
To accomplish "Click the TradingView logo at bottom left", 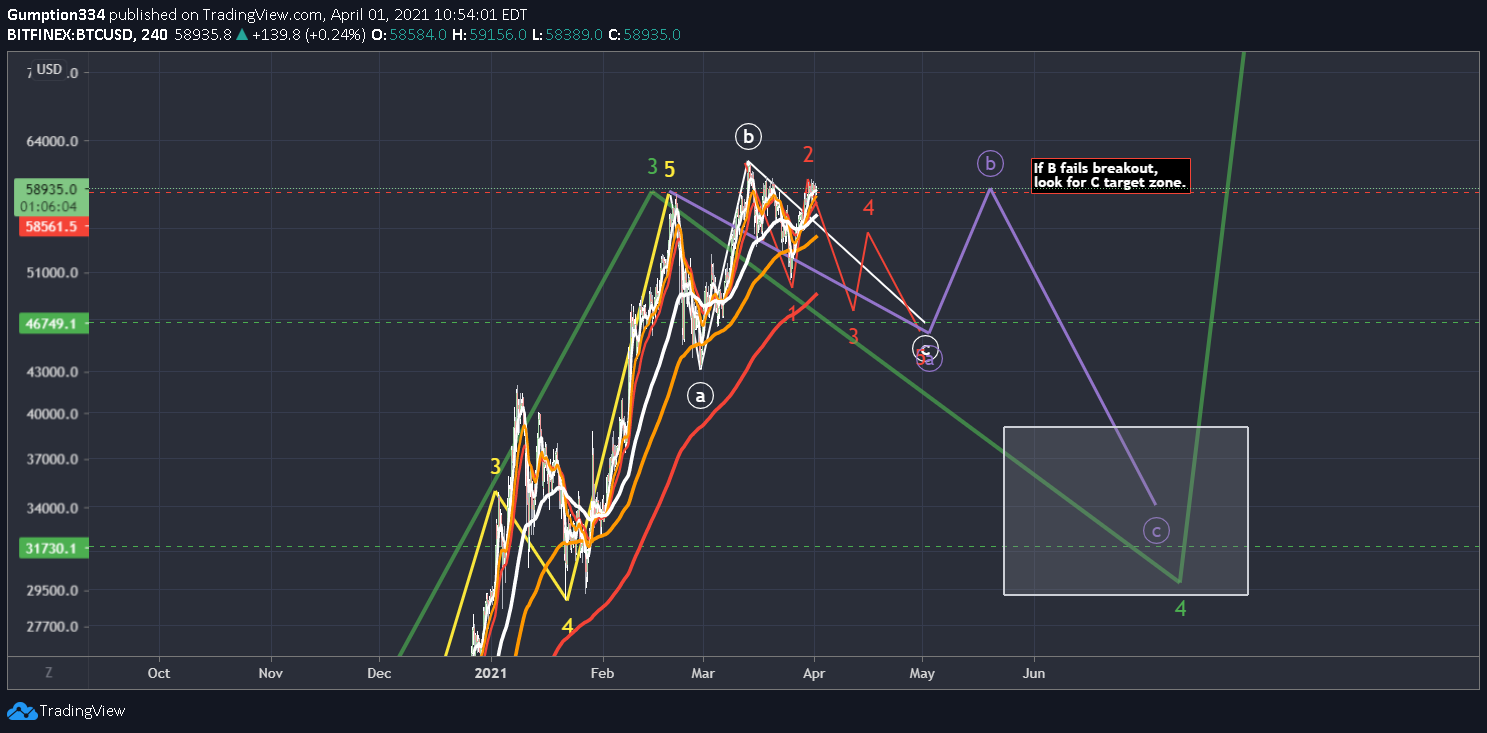I will 66,711.
